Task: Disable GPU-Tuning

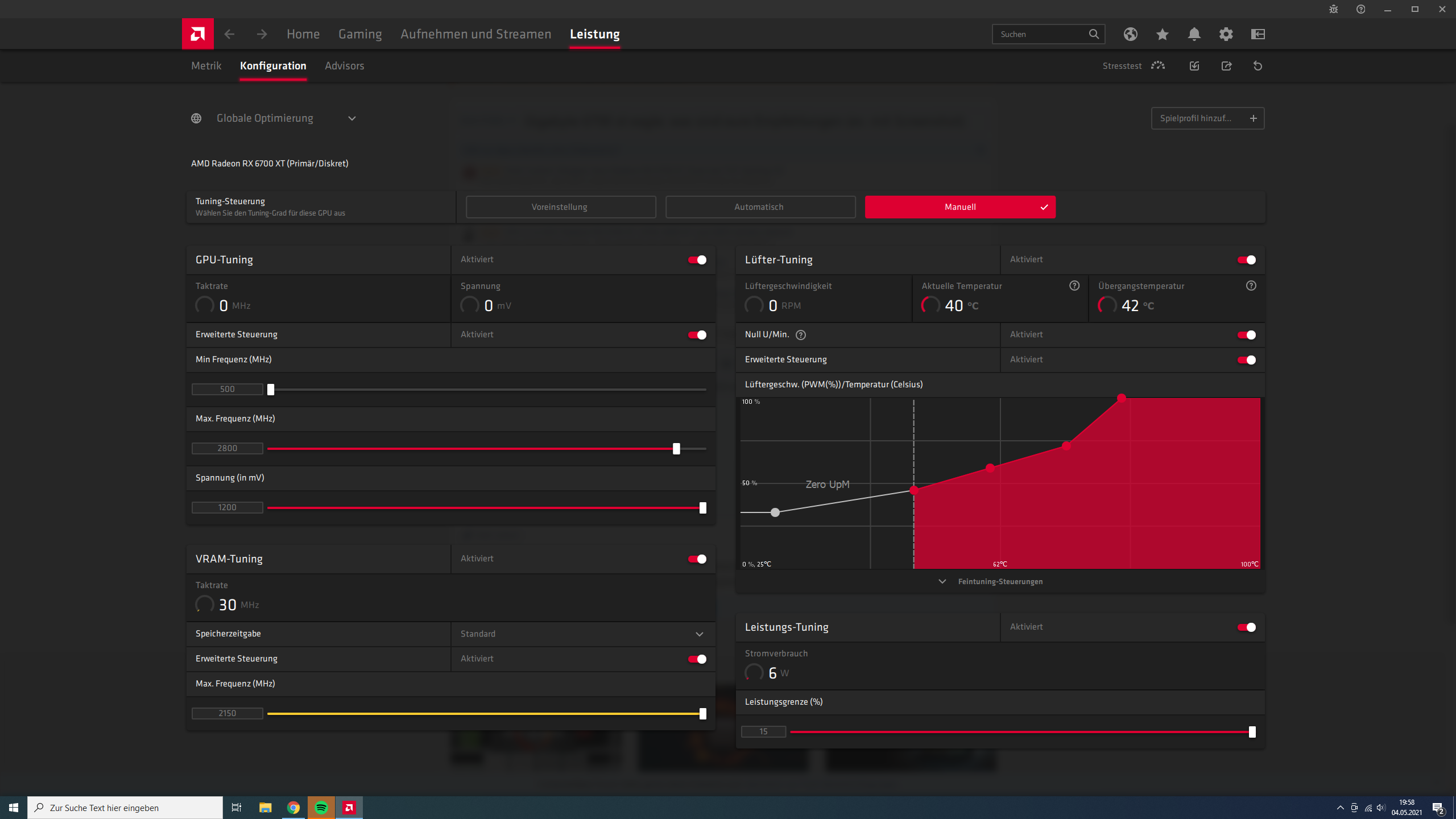Action: 696,259
